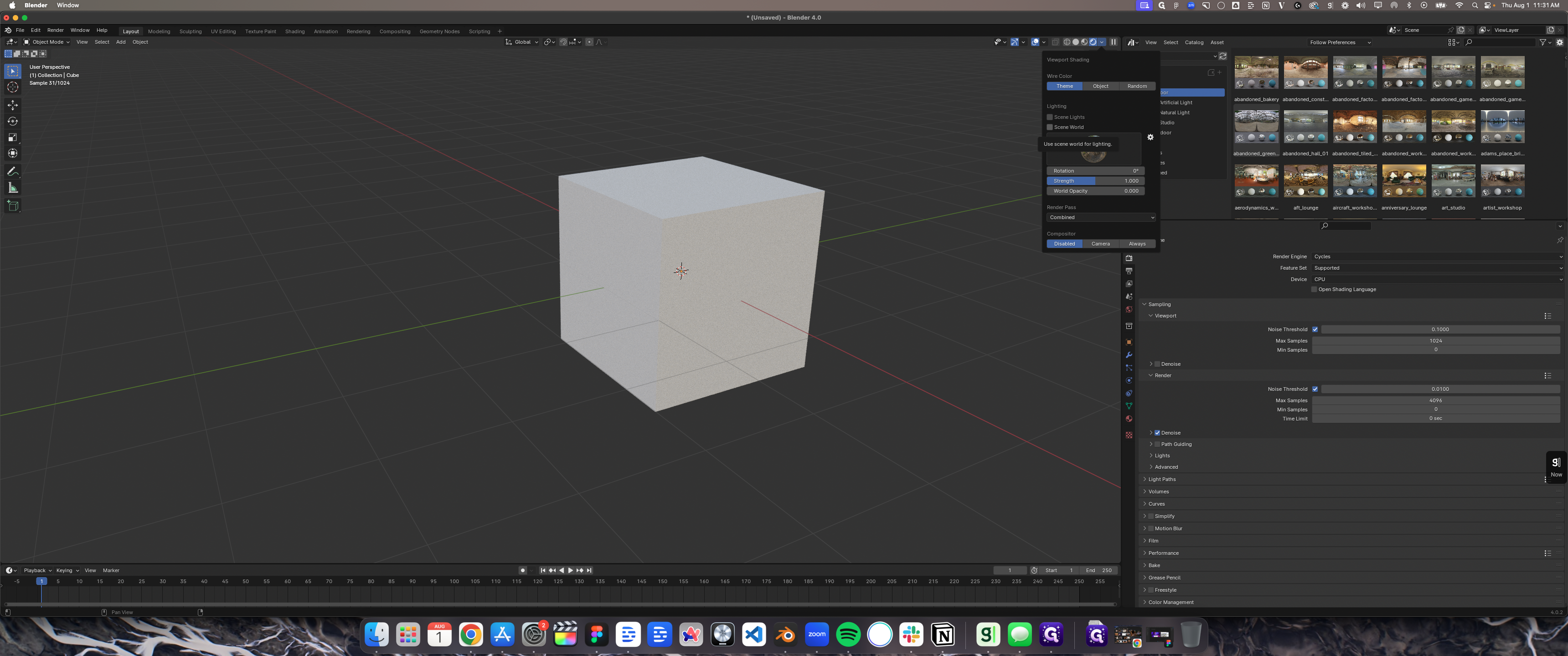Open the Output properties tab
The image size is (1568, 656).
pyautogui.click(x=1129, y=271)
